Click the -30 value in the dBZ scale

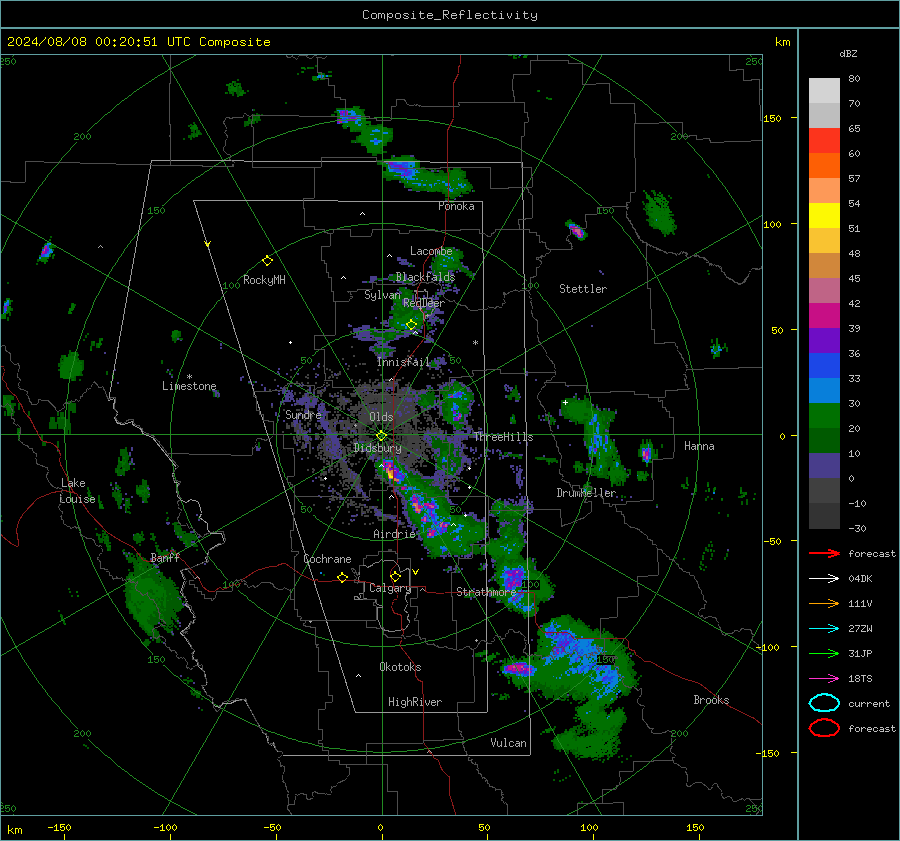point(857,528)
